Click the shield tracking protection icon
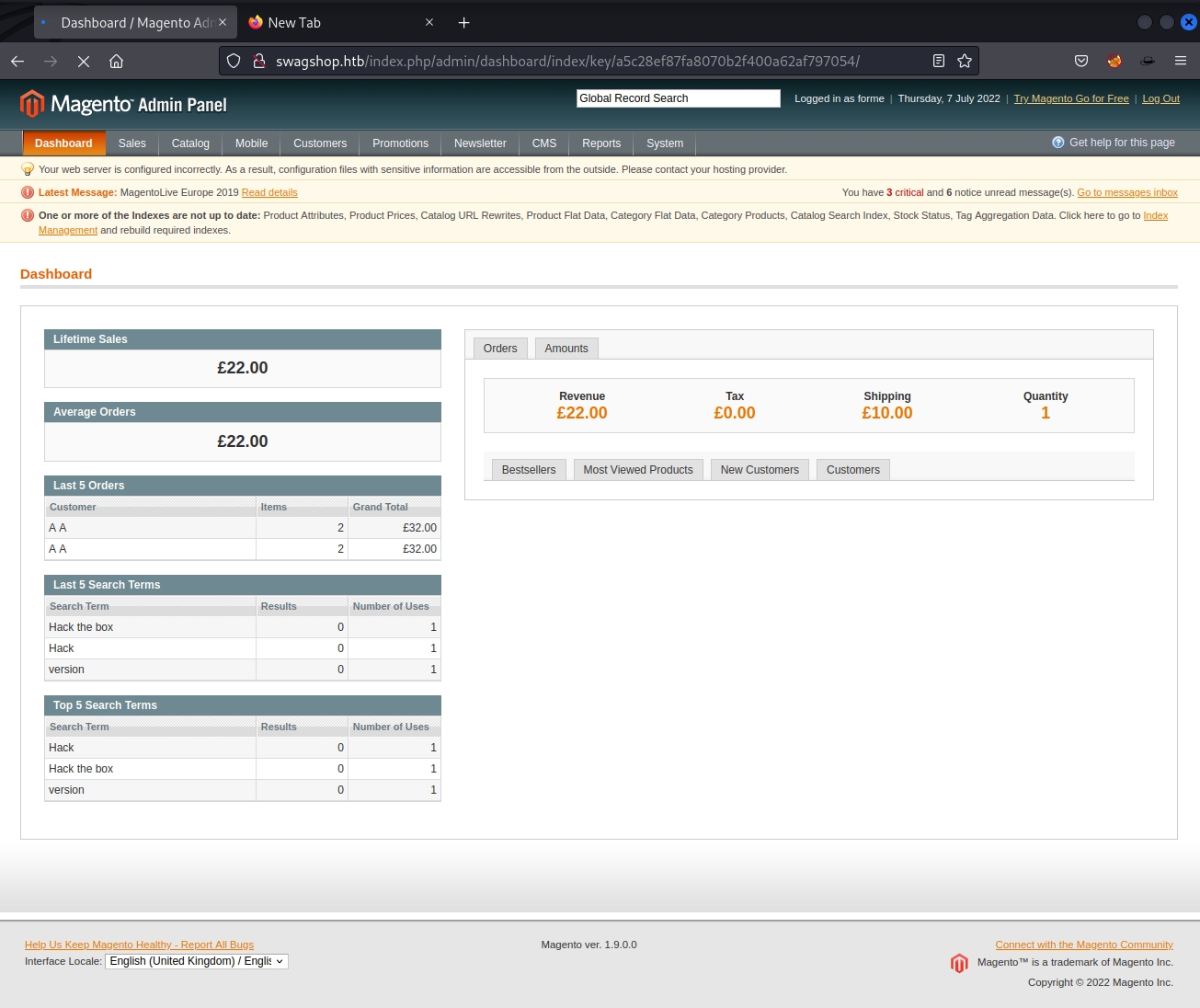The height and width of the screenshot is (1008, 1200). pos(234,61)
